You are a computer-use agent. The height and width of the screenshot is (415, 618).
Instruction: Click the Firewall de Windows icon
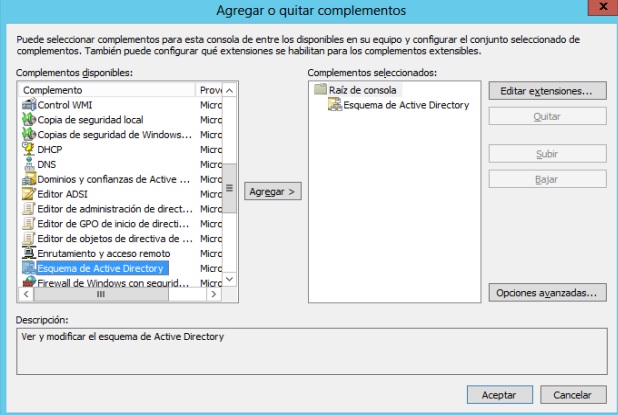29,283
